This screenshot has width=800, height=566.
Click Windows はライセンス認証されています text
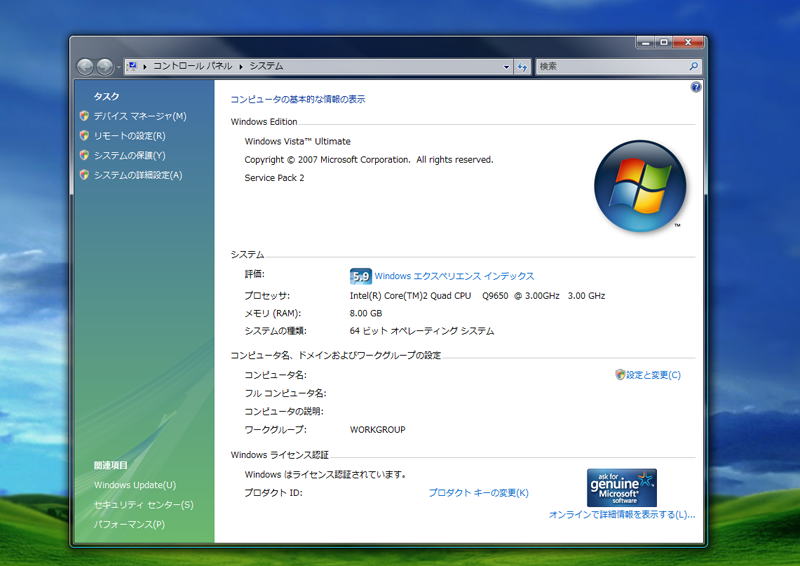point(326,475)
